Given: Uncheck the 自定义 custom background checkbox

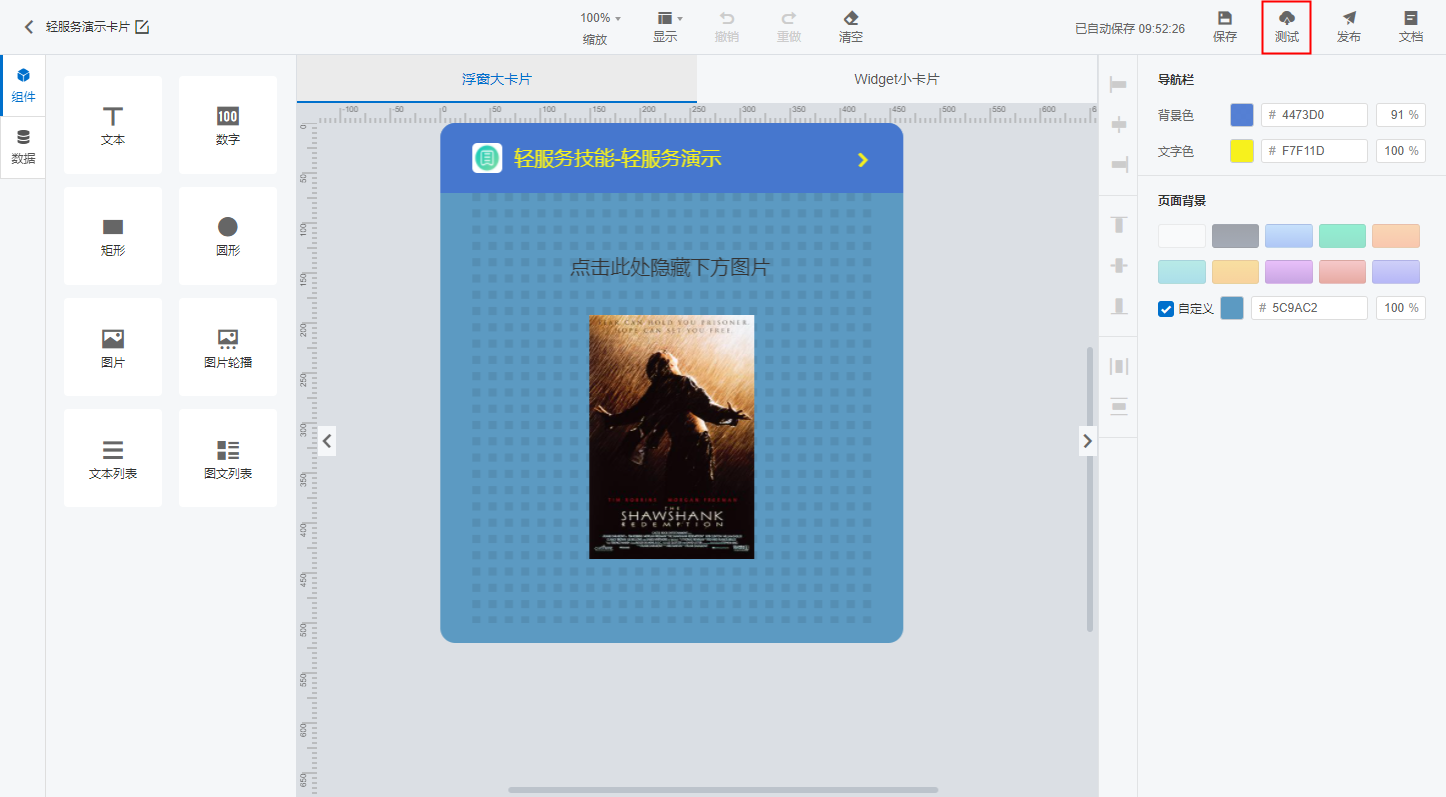Looking at the screenshot, I should click(1166, 308).
